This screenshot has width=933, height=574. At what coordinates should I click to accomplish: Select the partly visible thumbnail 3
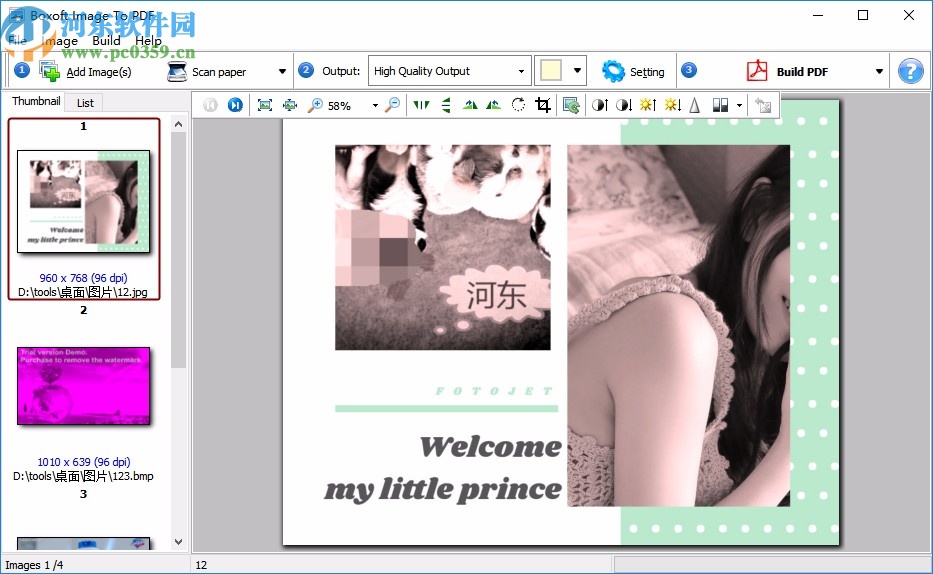pos(83,544)
